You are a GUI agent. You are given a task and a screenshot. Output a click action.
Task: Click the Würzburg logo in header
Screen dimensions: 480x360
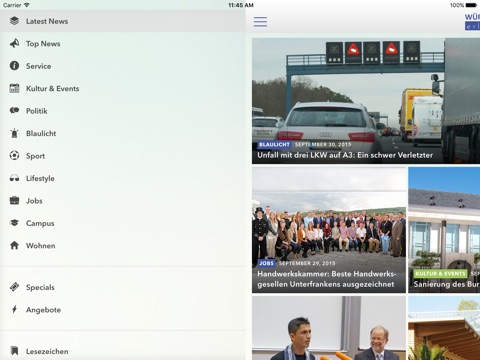[472, 22]
